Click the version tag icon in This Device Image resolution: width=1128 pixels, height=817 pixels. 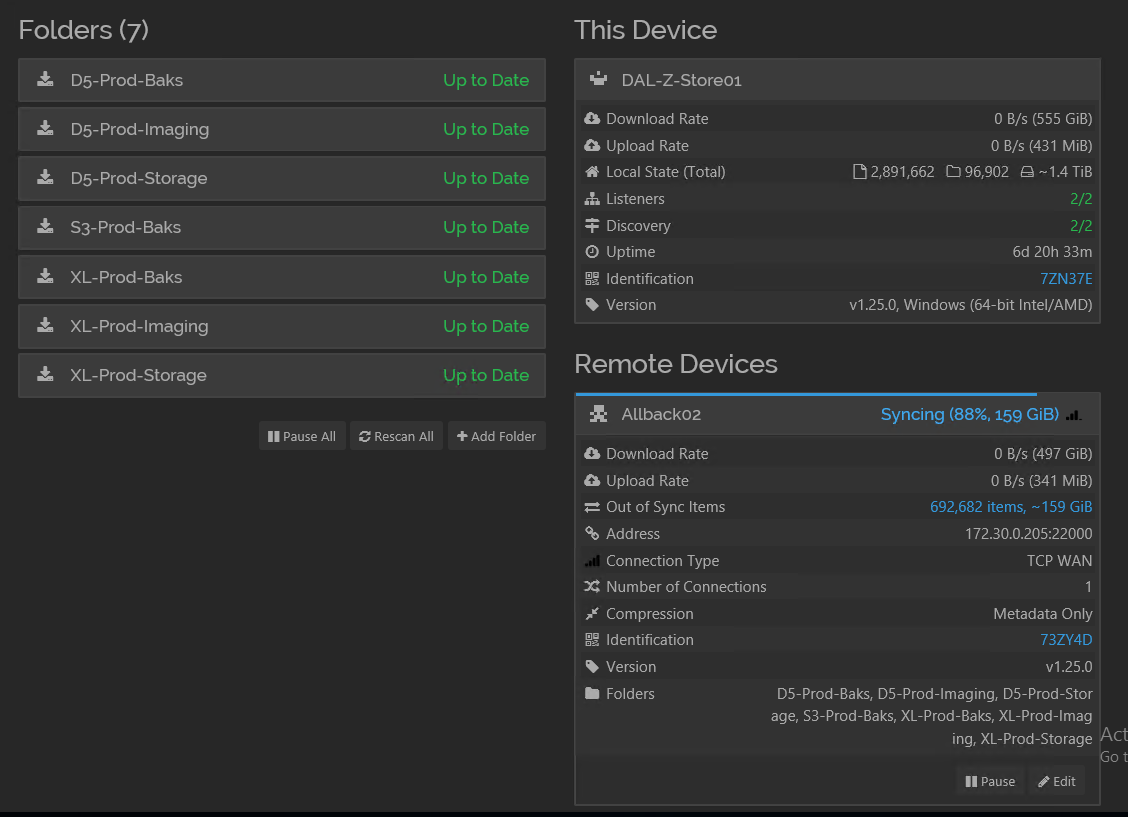(592, 305)
